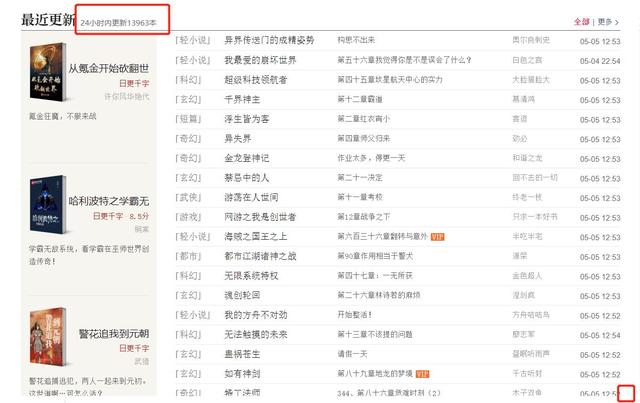Open 从氪金开始砍翻世 book cover
Image resolution: width=640 pixels, height=403 pixels.
pyautogui.click(x=48, y=72)
